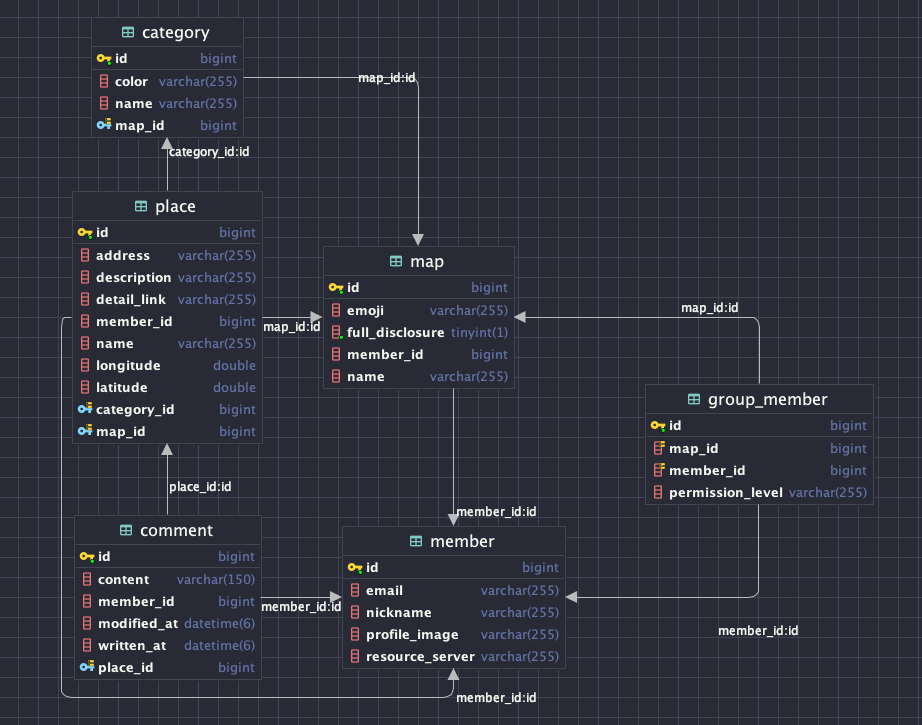
Task: Click member_id:id label below member table
Action: tap(496, 697)
